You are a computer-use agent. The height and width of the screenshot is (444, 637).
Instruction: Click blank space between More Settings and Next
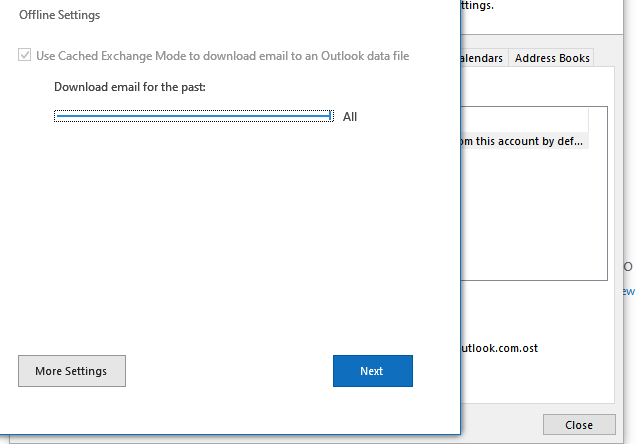(x=228, y=371)
